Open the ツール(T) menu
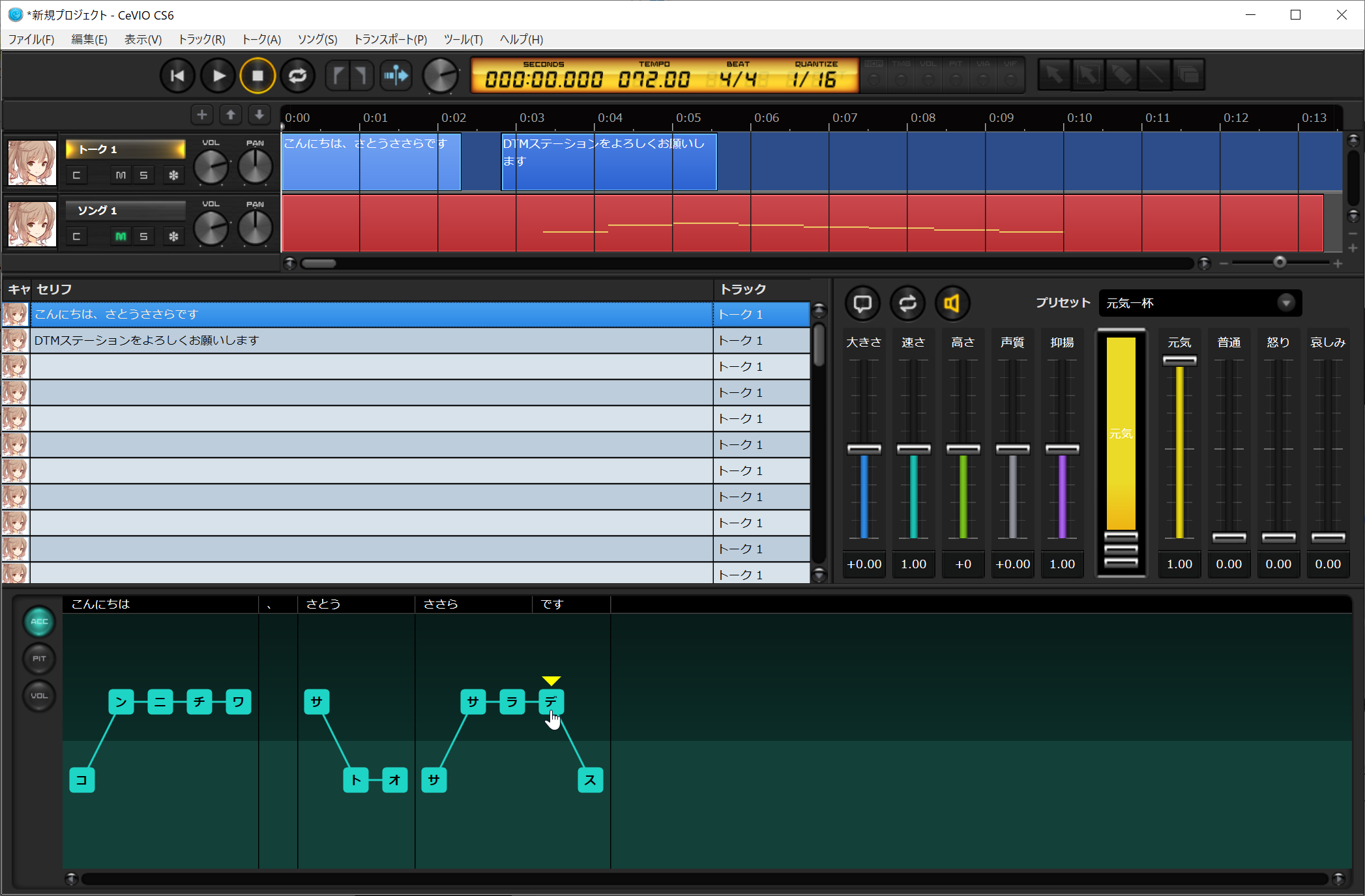 [463, 40]
